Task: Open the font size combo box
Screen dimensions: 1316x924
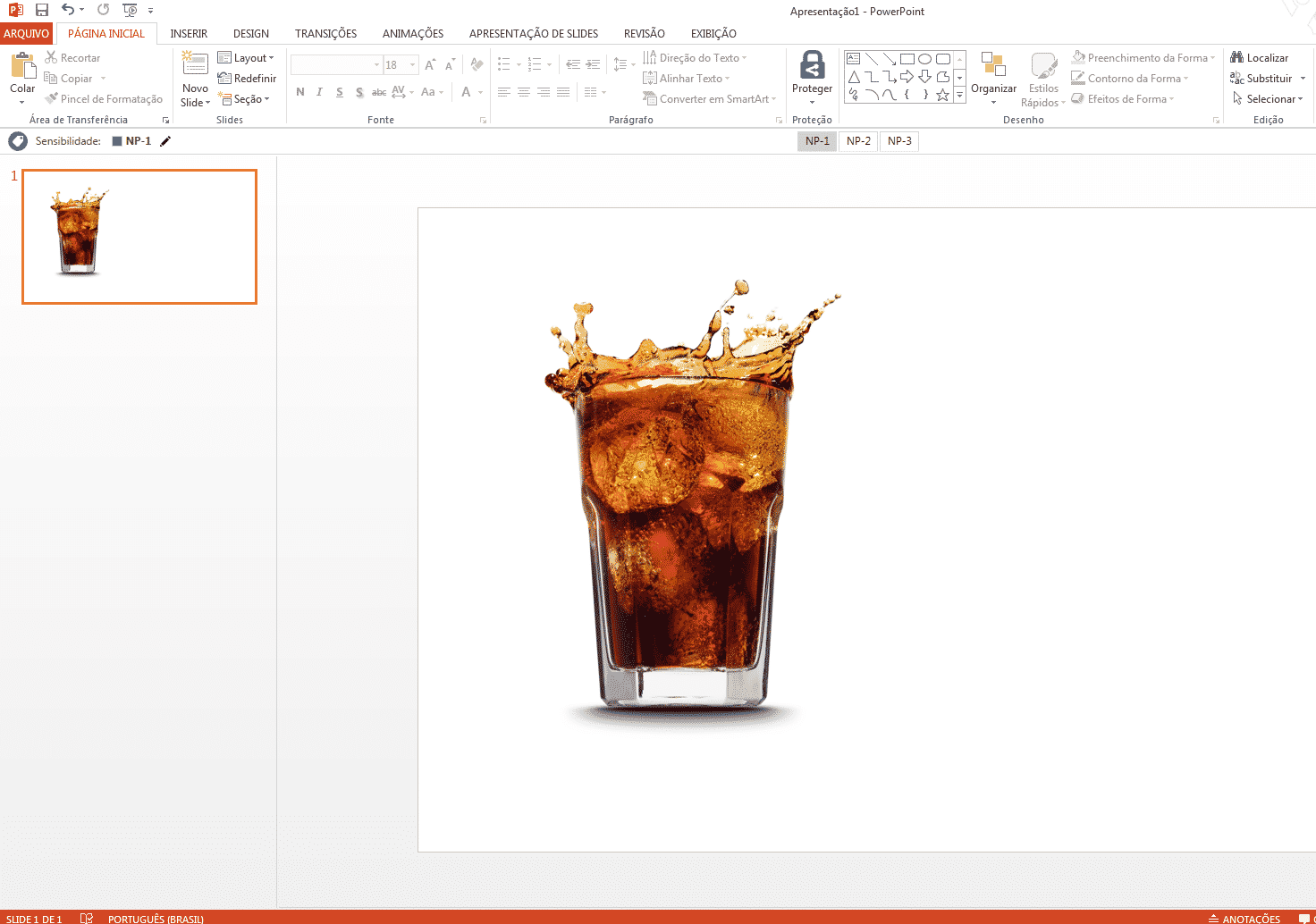Action: pyautogui.click(x=401, y=64)
